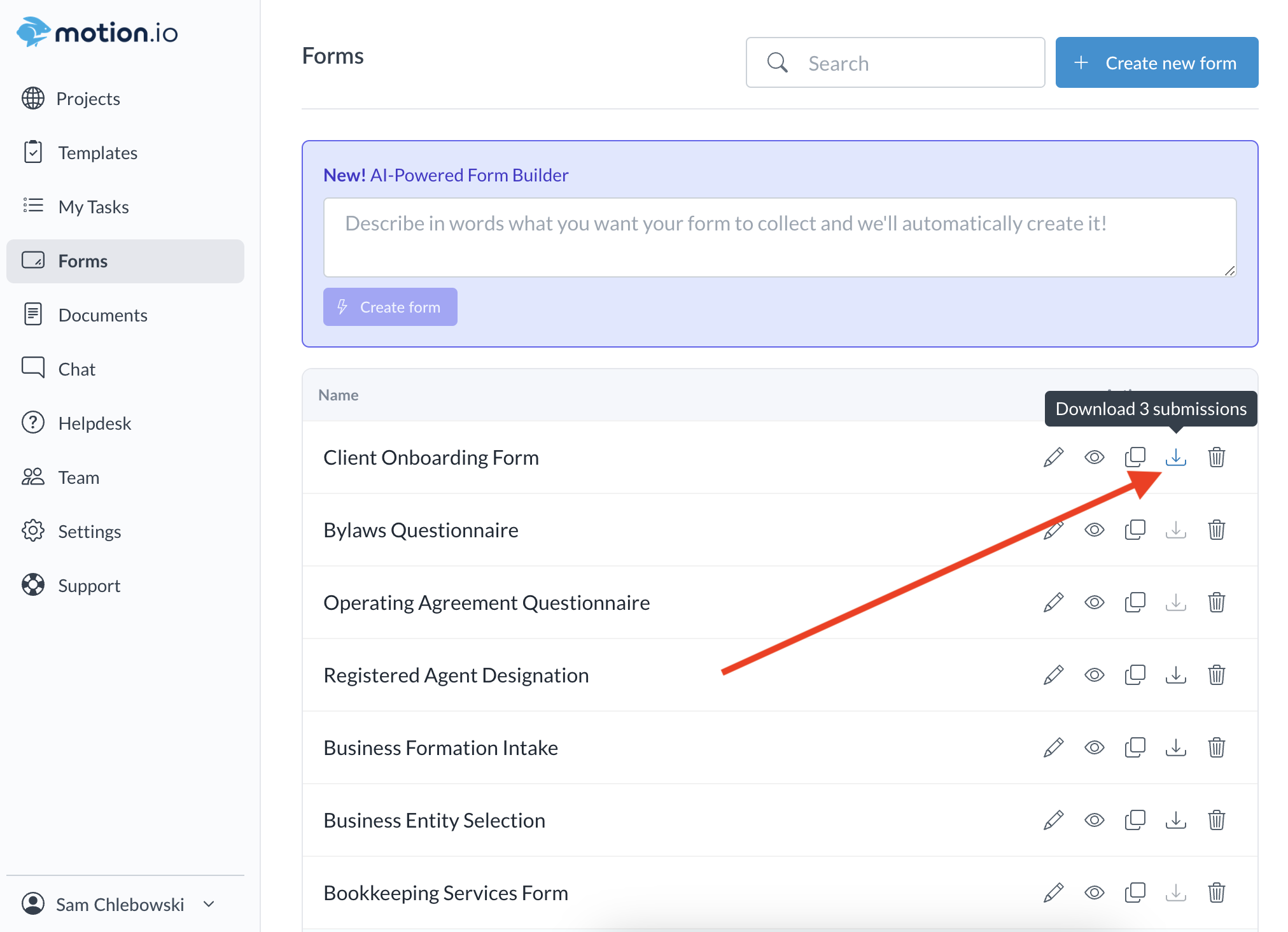Open the Helpdesk page
The width and height of the screenshot is (1288, 932).
tap(94, 423)
